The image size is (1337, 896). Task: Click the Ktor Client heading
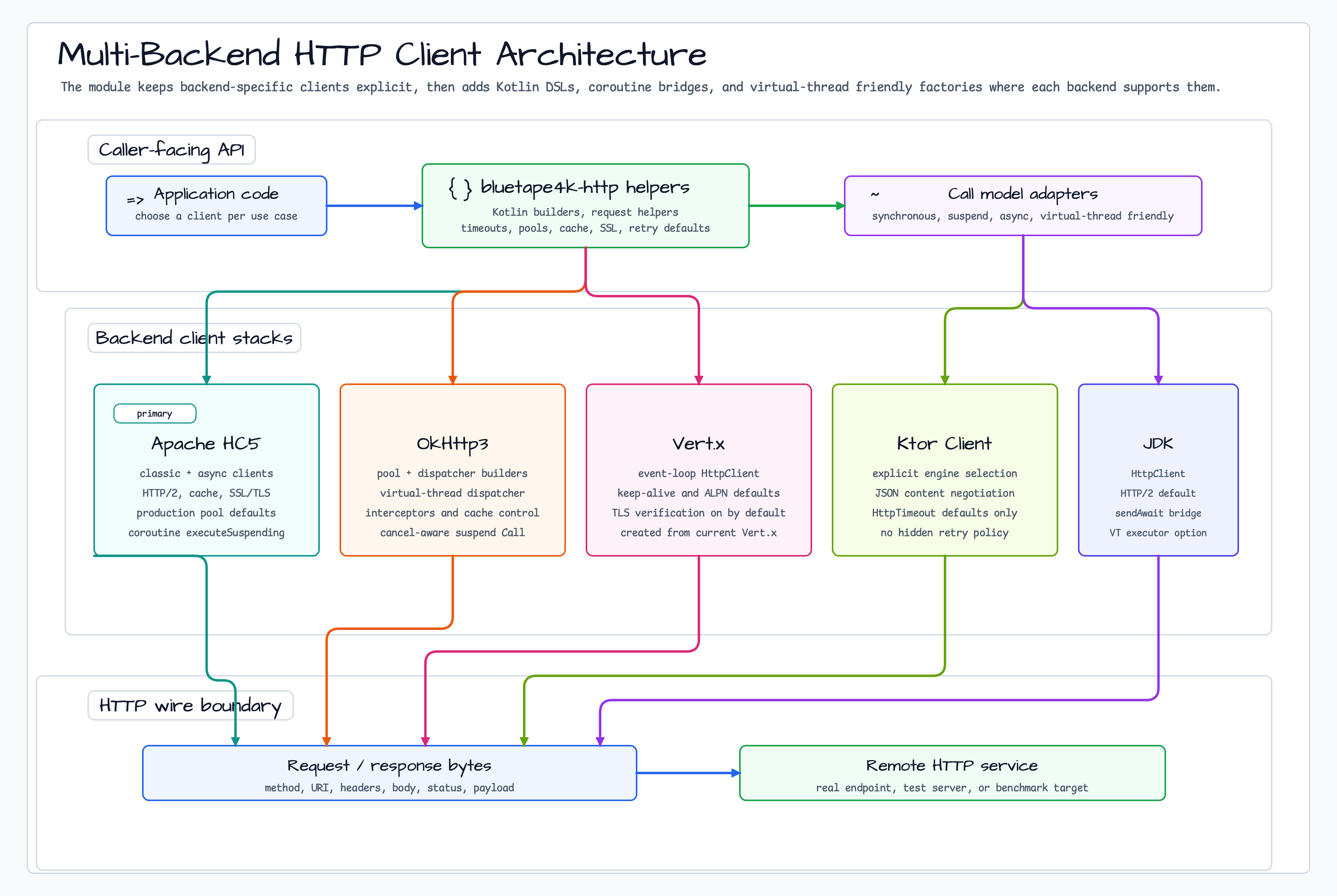click(944, 444)
